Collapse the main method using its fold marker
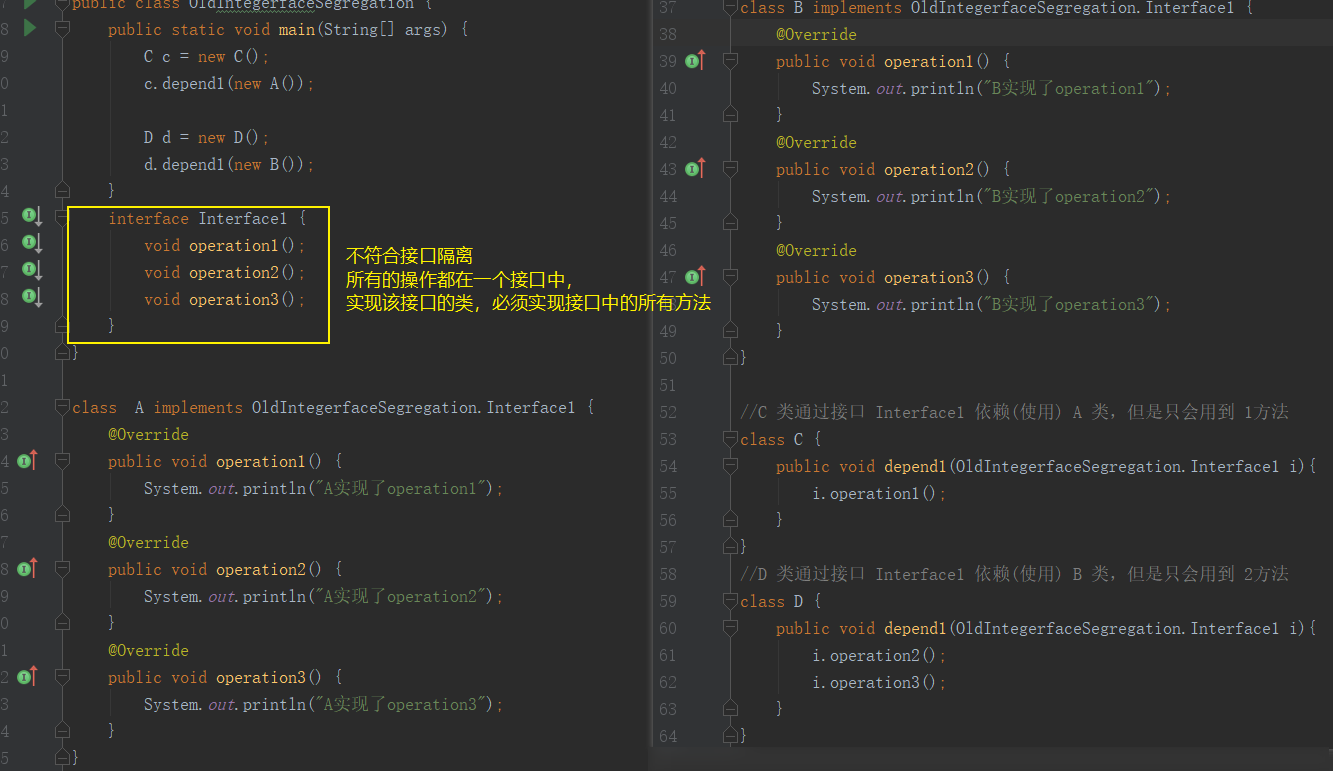The height and width of the screenshot is (771, 1333). tap(62, 29)
